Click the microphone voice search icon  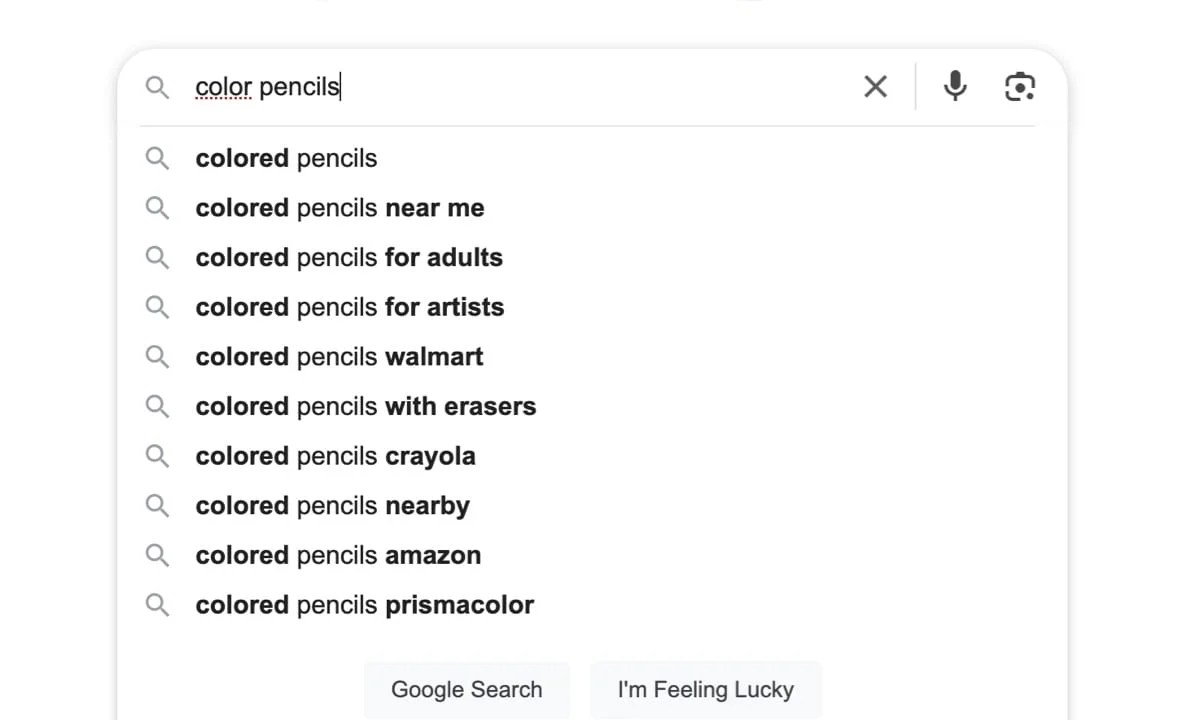point(955,86)
